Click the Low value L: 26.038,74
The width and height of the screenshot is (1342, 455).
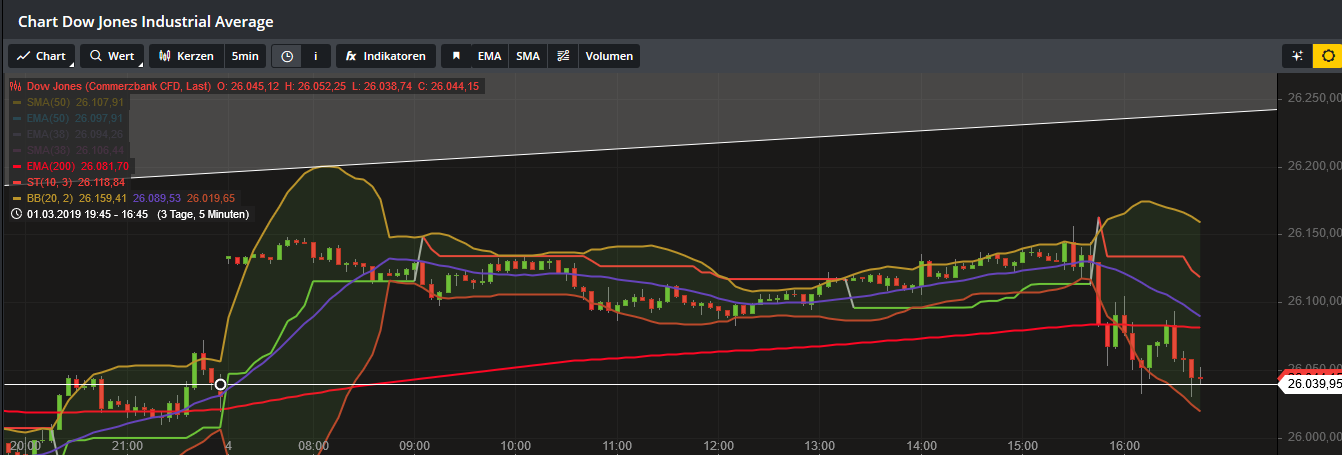(x=382, y=87)
